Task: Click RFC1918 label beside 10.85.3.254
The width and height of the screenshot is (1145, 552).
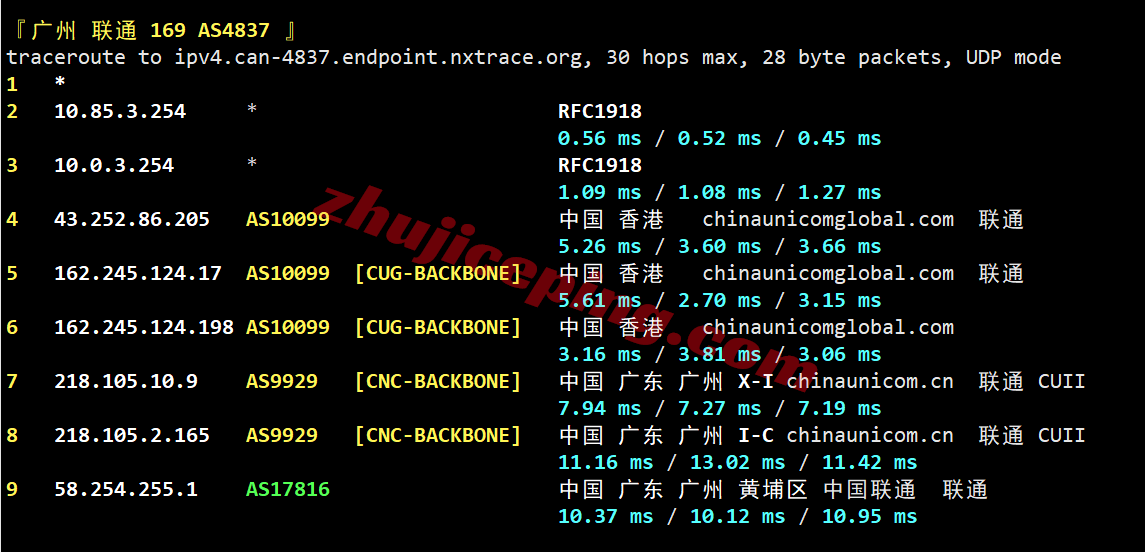Action: click(600, 111)
